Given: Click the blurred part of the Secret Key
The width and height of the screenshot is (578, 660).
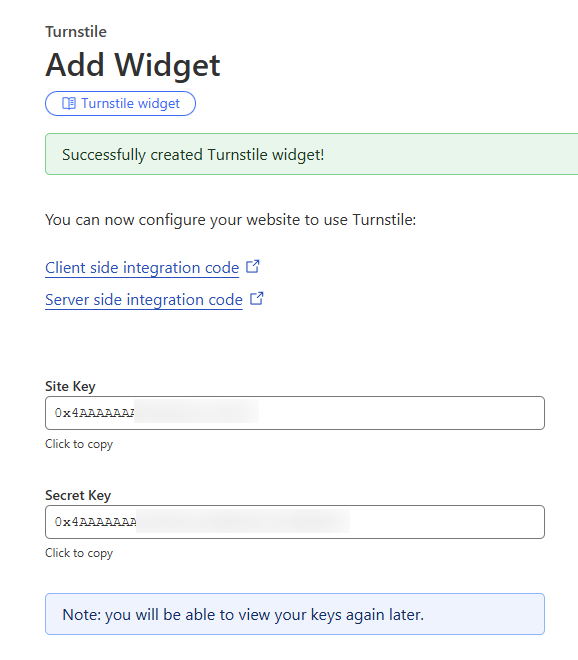Looking at the screenshot, I should [x=243, y=521].
